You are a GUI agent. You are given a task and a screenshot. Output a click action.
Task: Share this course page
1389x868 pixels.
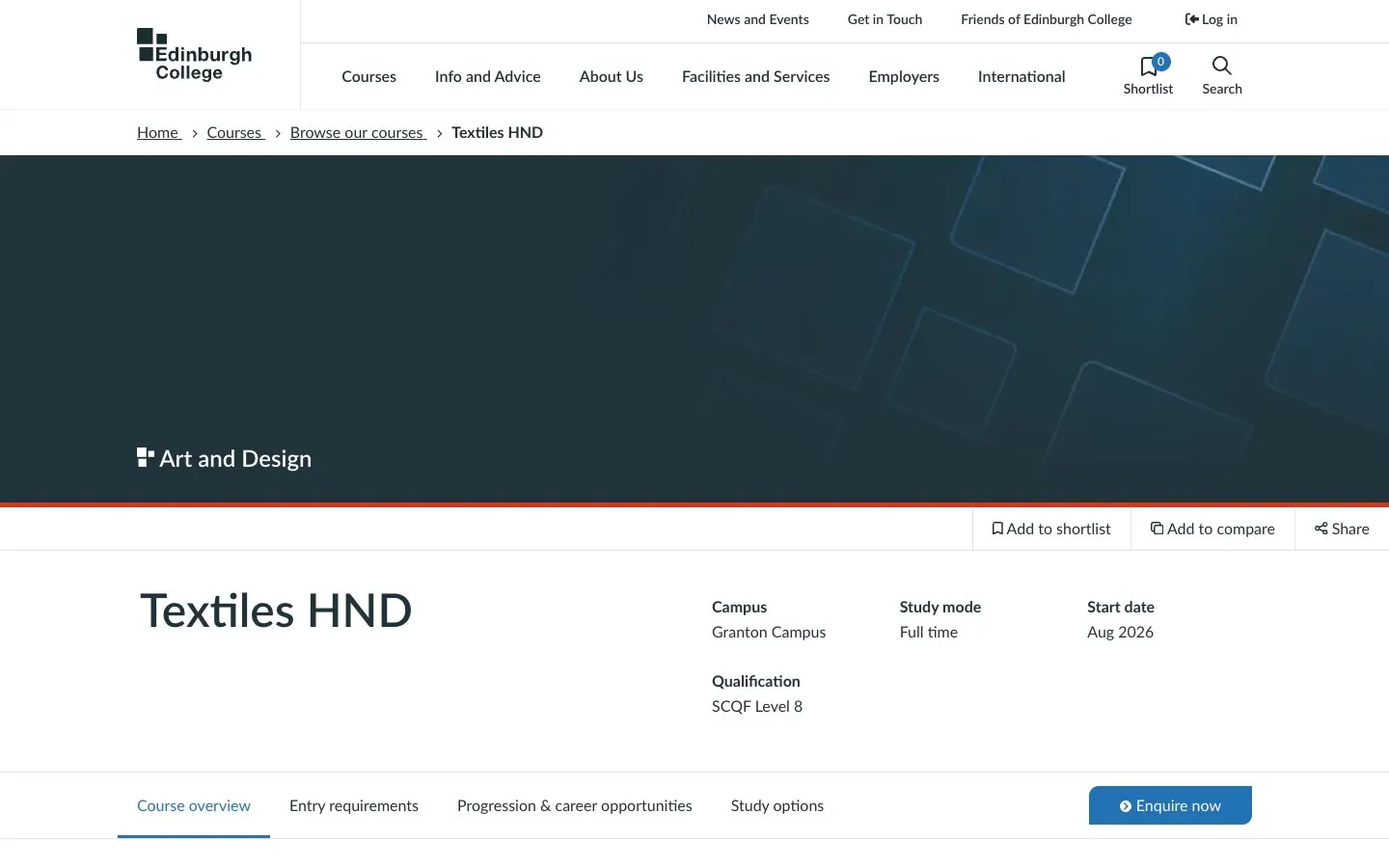pyautogui.click(x=1342, y=529)
